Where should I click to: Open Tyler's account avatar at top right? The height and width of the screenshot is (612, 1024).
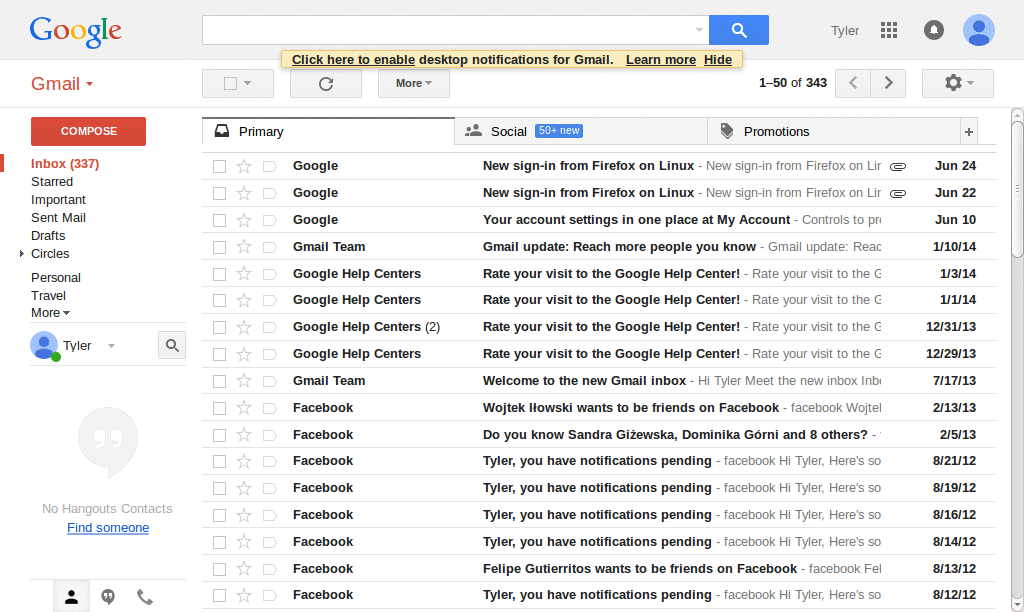tap(978, 30)
